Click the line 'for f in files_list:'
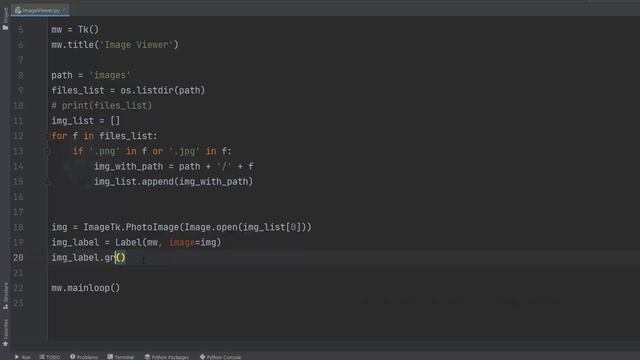 pos(104,136)
